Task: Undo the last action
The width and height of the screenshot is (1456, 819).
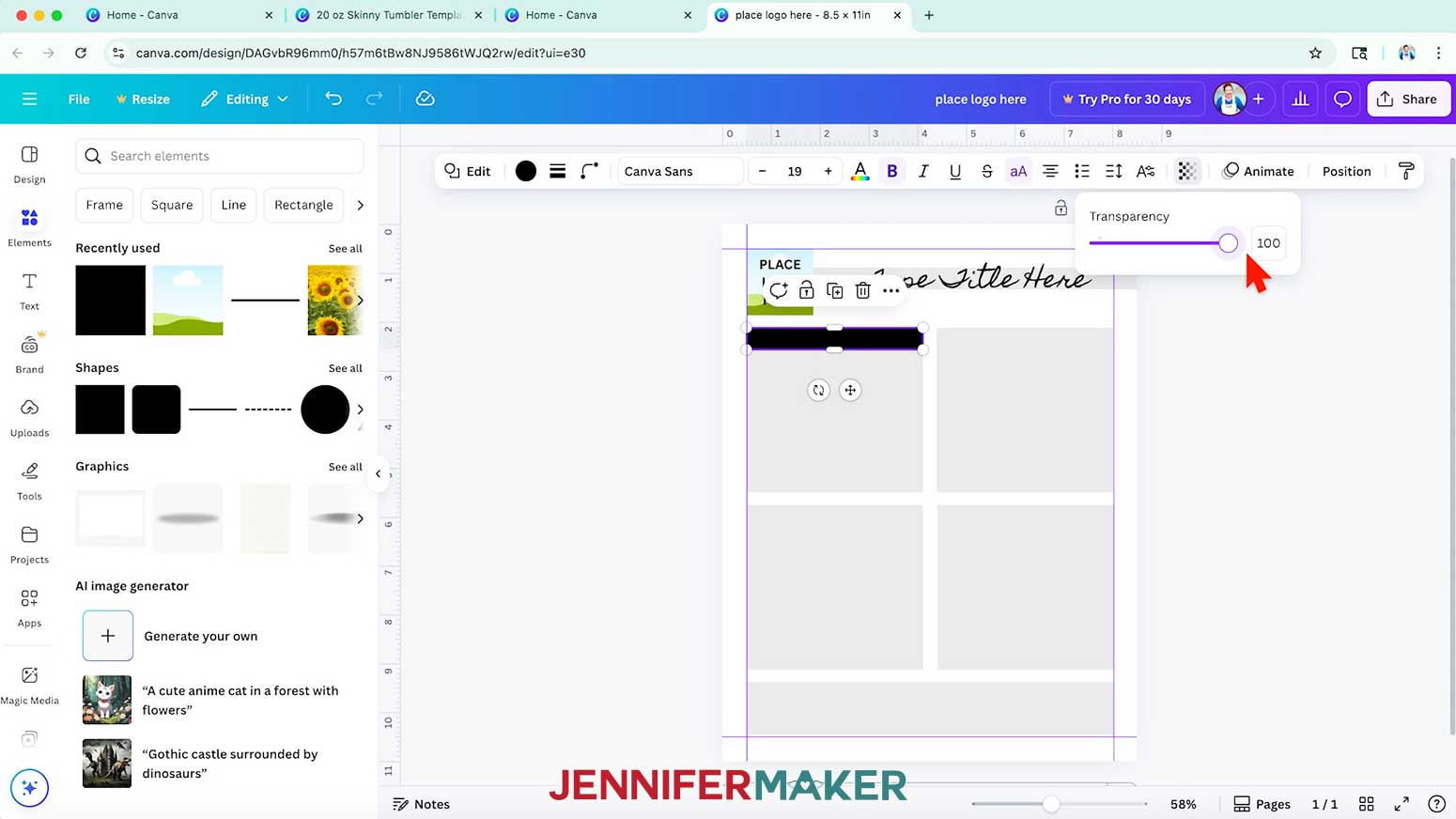Action: [333, 99]
